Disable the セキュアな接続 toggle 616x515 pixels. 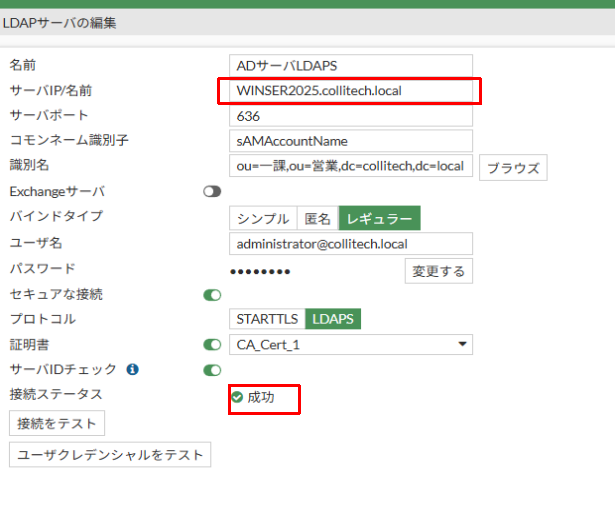[x=212, y=295]
